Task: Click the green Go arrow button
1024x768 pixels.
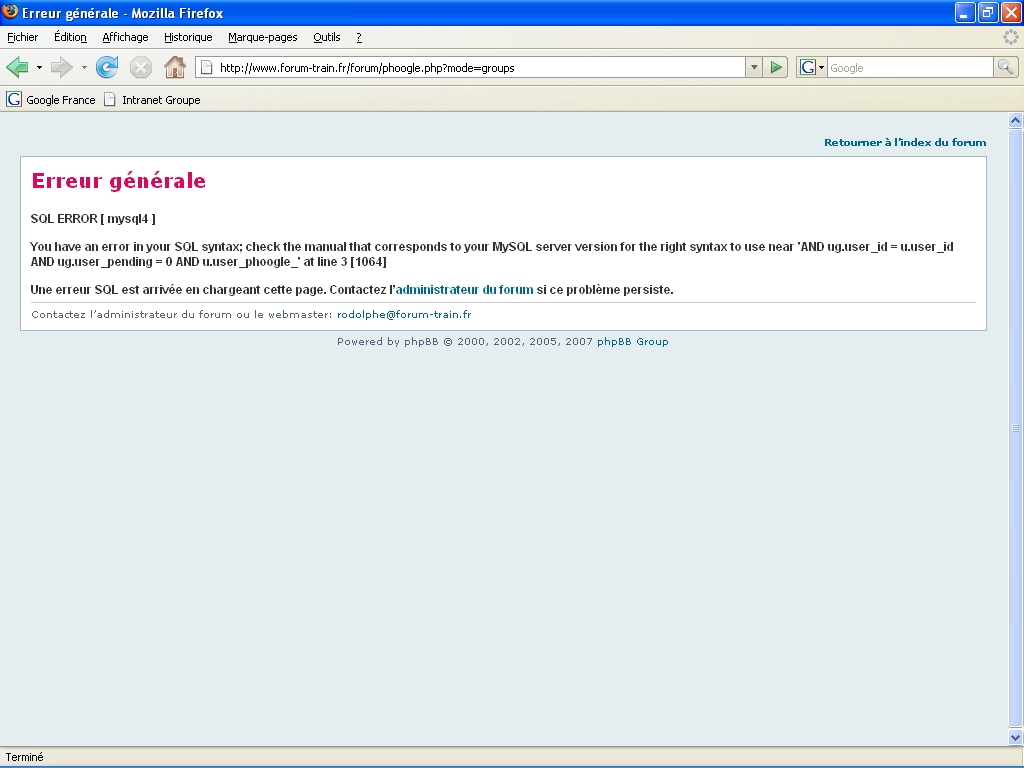Action: point(775,67)
